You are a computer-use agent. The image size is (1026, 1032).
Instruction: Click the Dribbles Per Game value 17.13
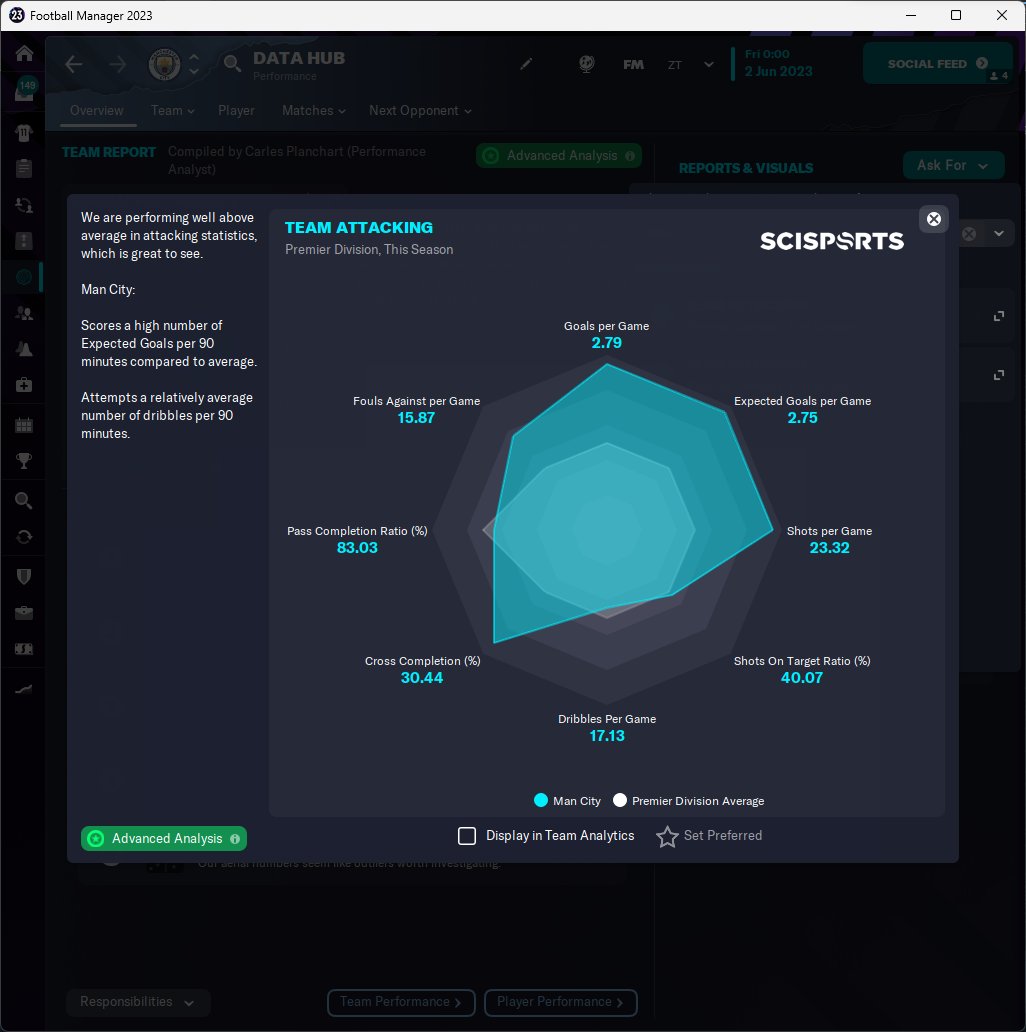point(607,736)
